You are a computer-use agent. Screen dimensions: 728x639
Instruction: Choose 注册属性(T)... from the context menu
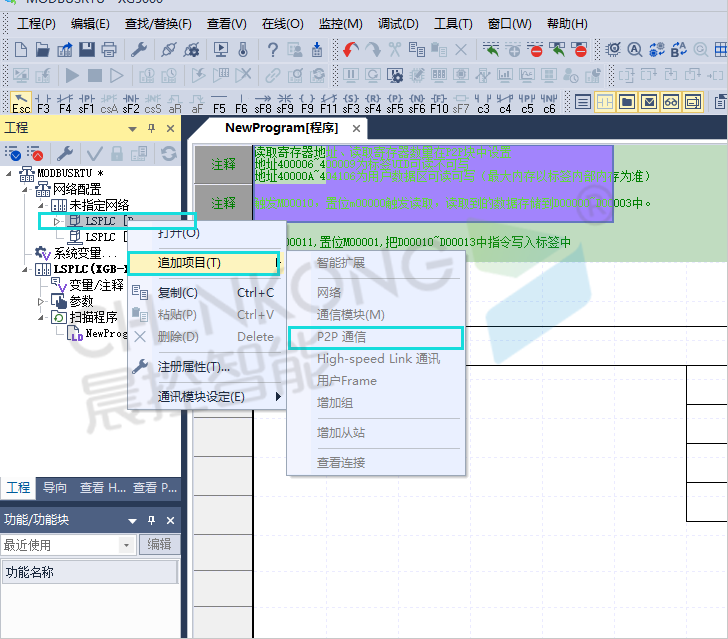click(x=193, y=367)
